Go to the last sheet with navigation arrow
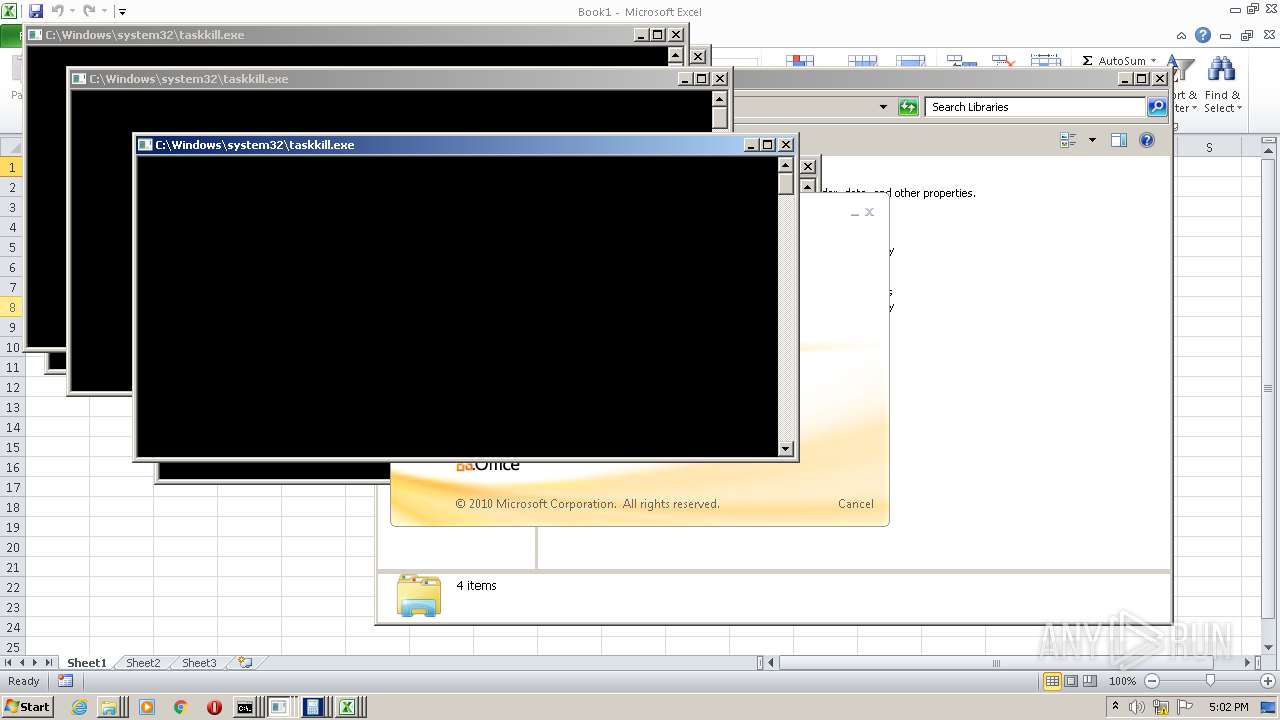Screen dimensions: 1280x720 pyautogui.click(x=48, y=663)
